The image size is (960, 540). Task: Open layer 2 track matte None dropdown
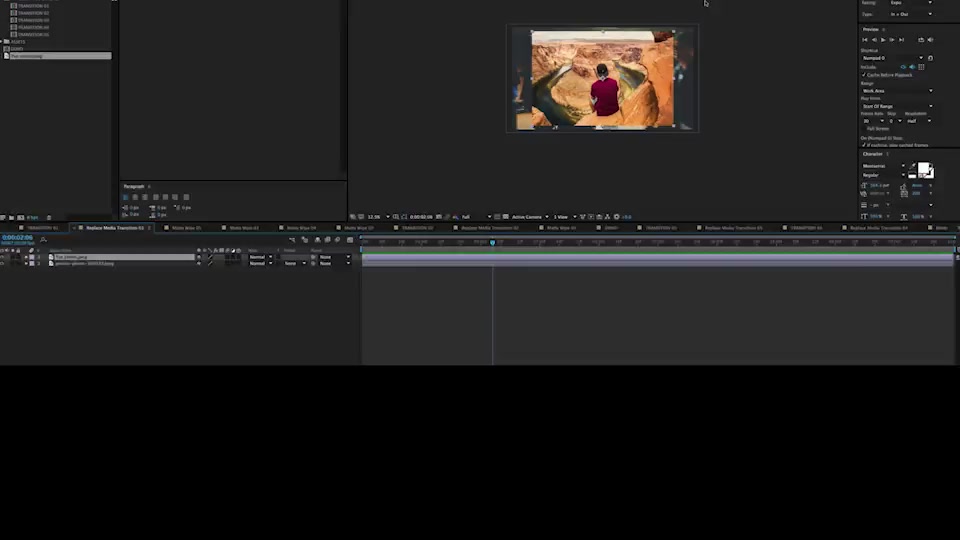(x=294, y=263)
